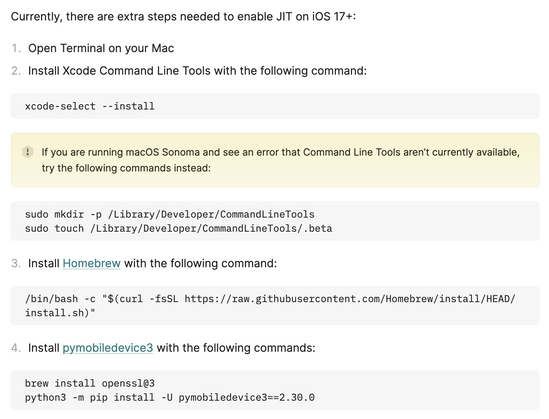Click the sudo touch .beta command line
549x419 pixels.
[x=179, y=229]
